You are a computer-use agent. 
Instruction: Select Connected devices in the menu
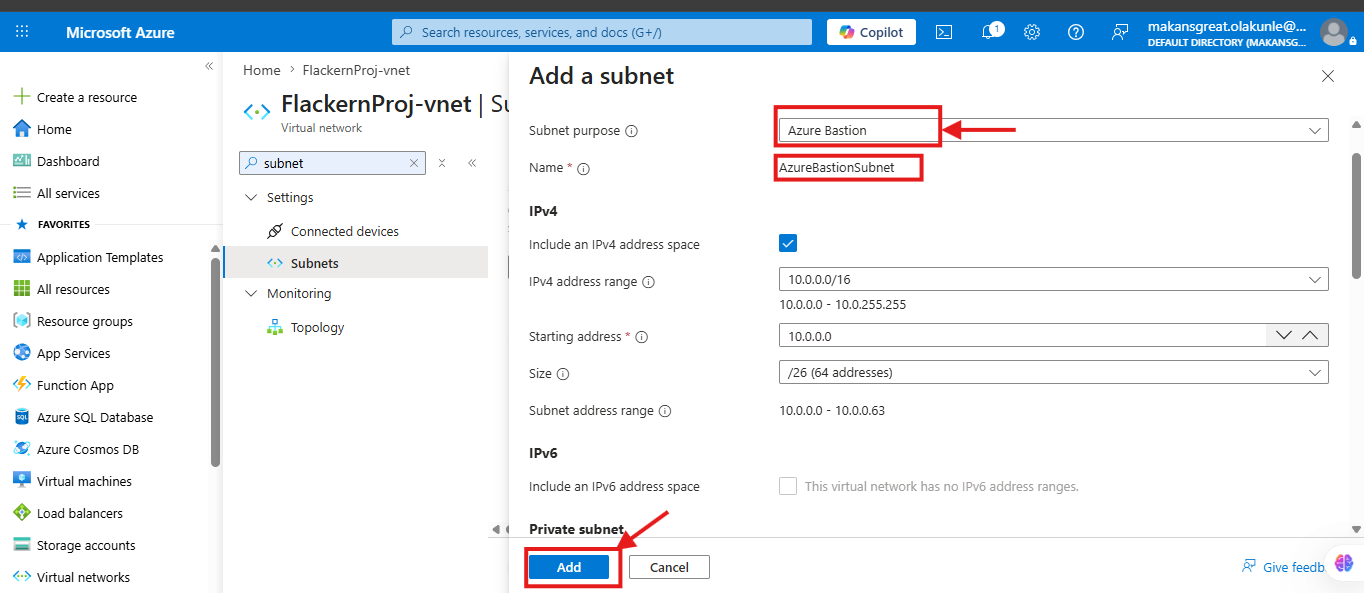(x=344, y=231)
